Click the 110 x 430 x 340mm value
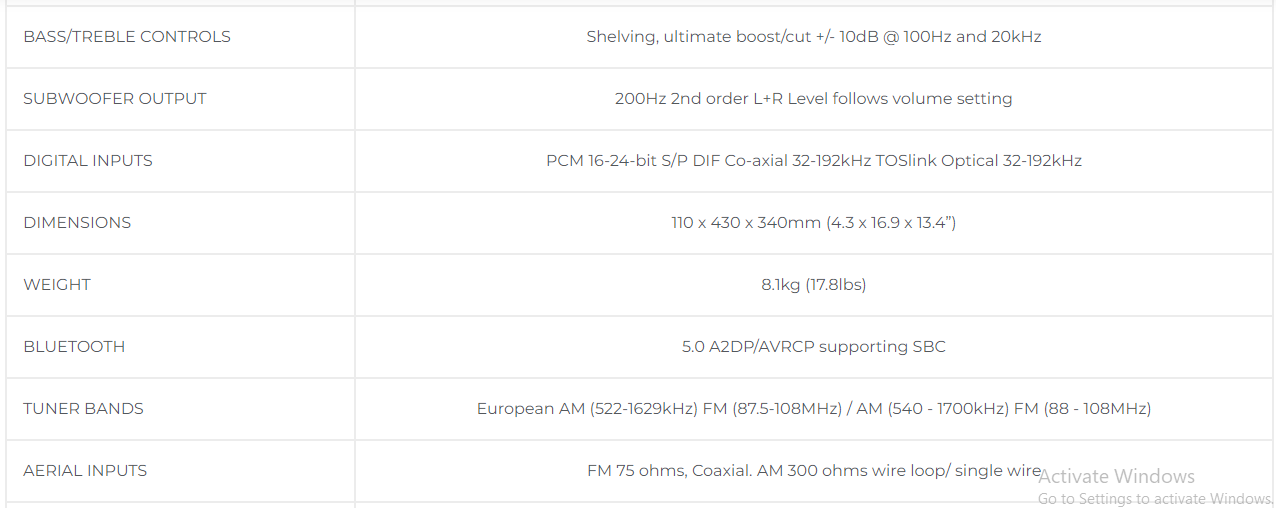Viewport: 1276px width, 508px height. [745, 223]
